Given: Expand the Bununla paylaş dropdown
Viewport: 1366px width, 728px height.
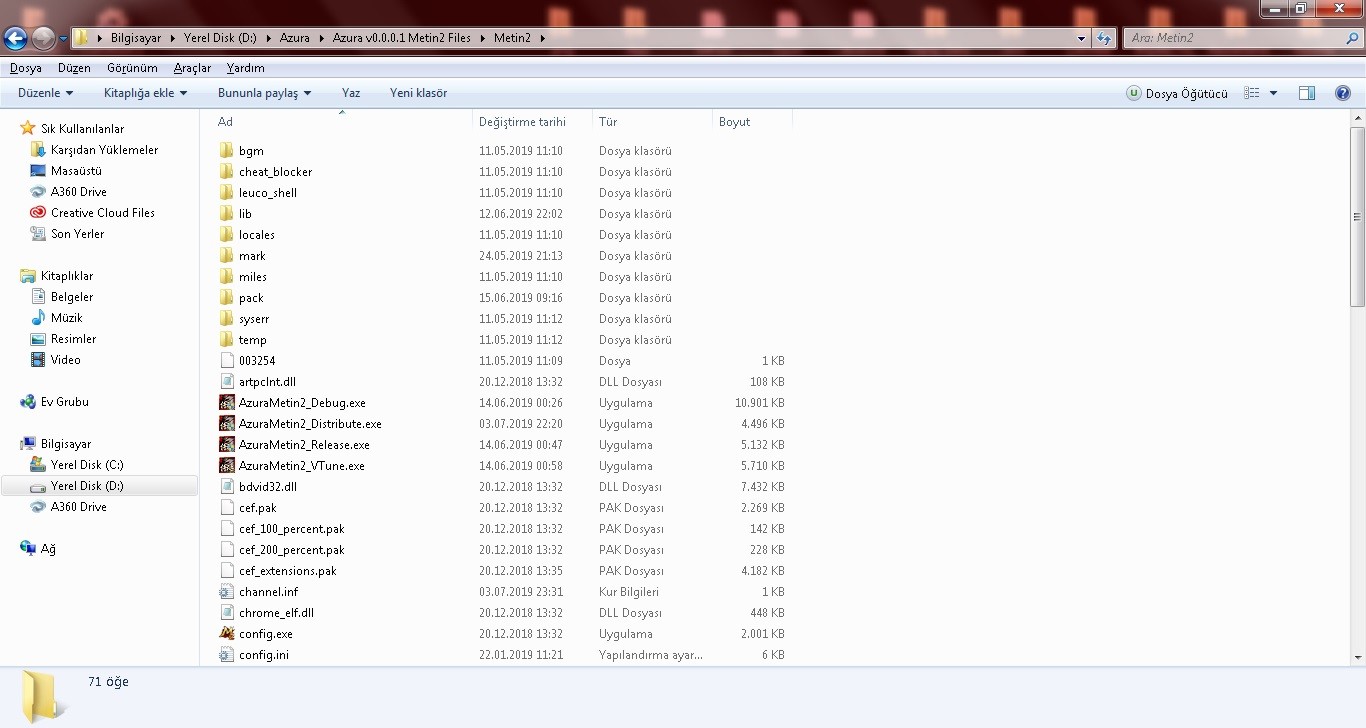Looking at the screenshot, I should click(x=264, y=93).
